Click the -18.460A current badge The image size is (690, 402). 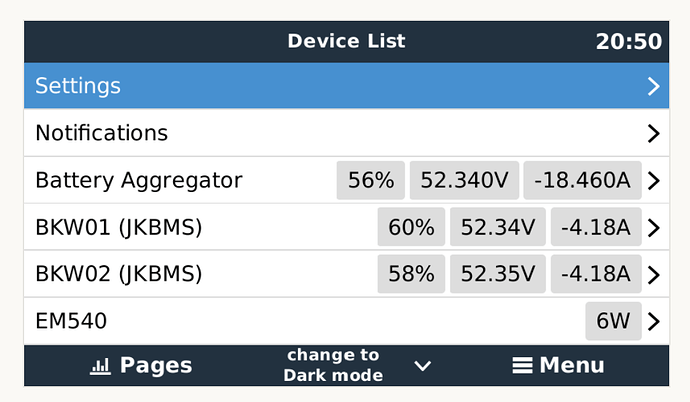[582, 180]
